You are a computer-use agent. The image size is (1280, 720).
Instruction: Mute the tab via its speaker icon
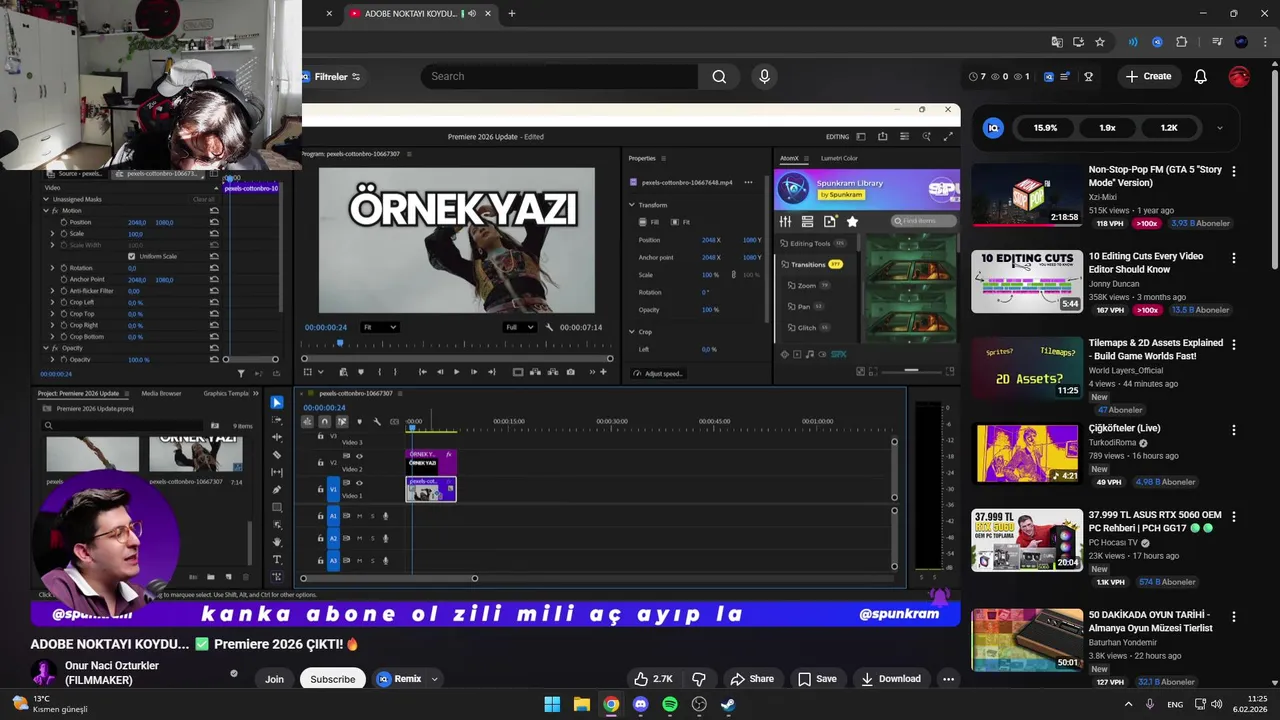click(472, 13)
